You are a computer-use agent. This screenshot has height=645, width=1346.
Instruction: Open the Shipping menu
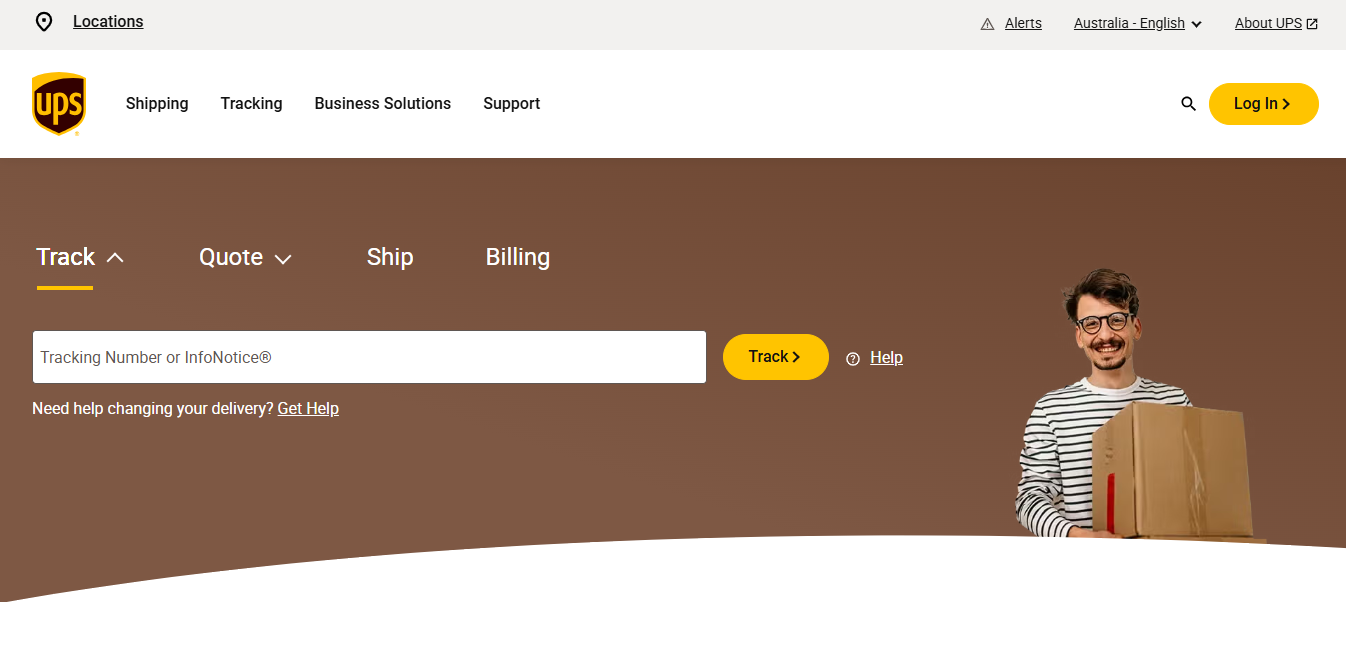tap(156, 103)
